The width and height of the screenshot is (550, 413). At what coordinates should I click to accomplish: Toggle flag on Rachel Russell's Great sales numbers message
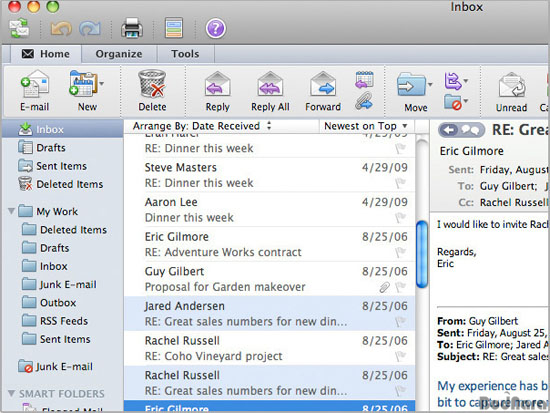pos(400,391)
